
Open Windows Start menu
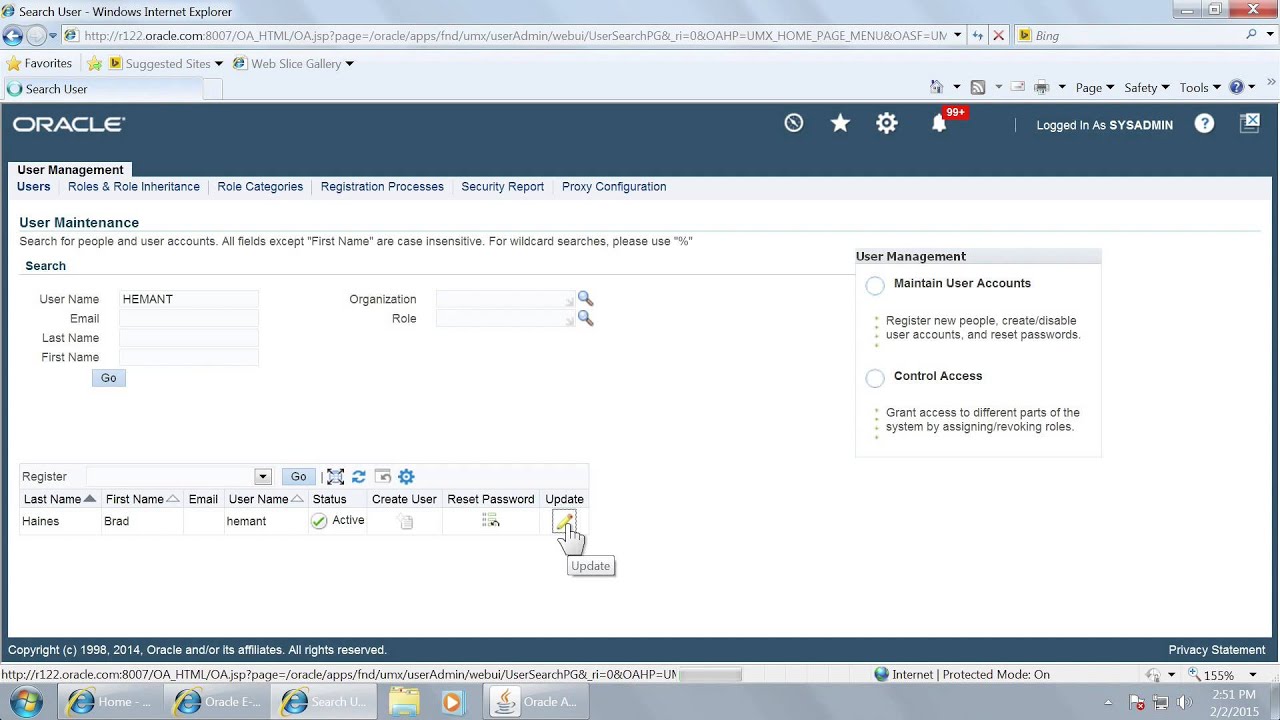click(x=25, y=701)
